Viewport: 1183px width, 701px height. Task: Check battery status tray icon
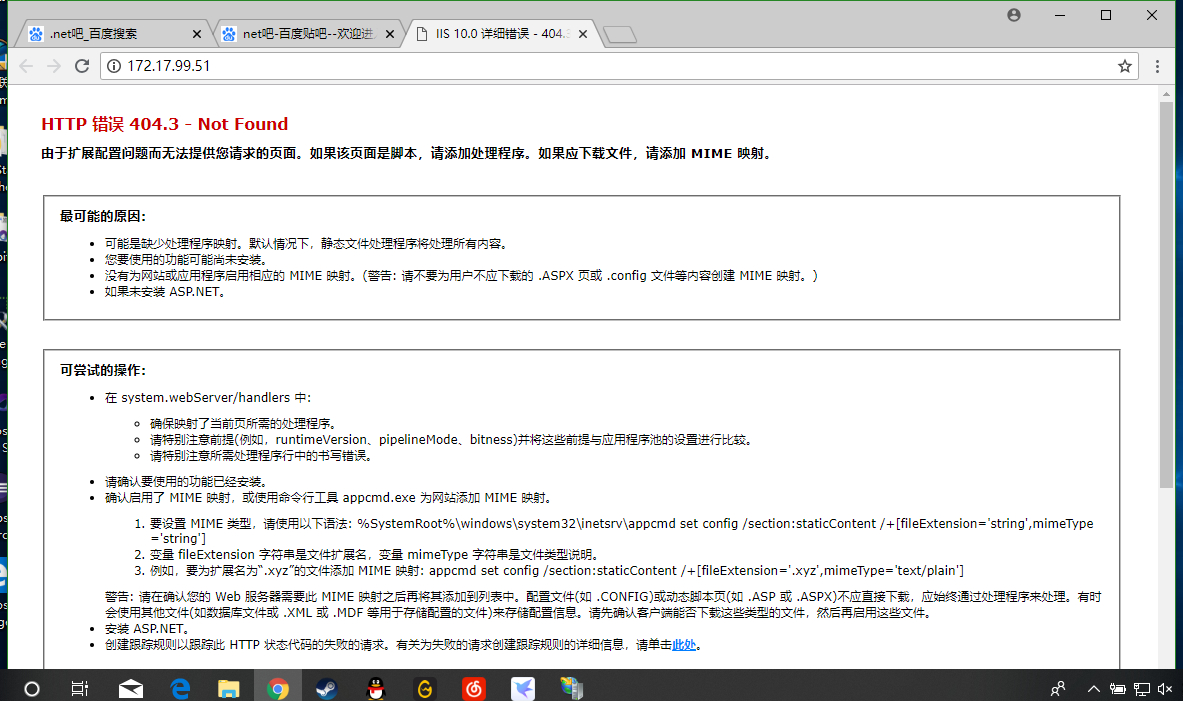[x=1117, y=689]
